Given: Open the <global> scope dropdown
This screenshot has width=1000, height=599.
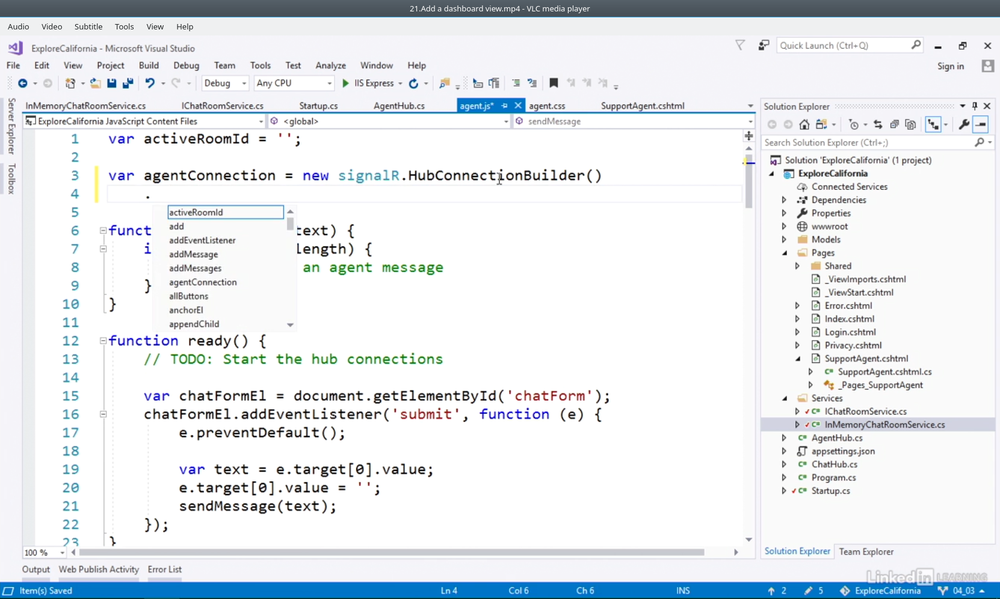Looking at the screenshot, I should [x=389, y=121].
